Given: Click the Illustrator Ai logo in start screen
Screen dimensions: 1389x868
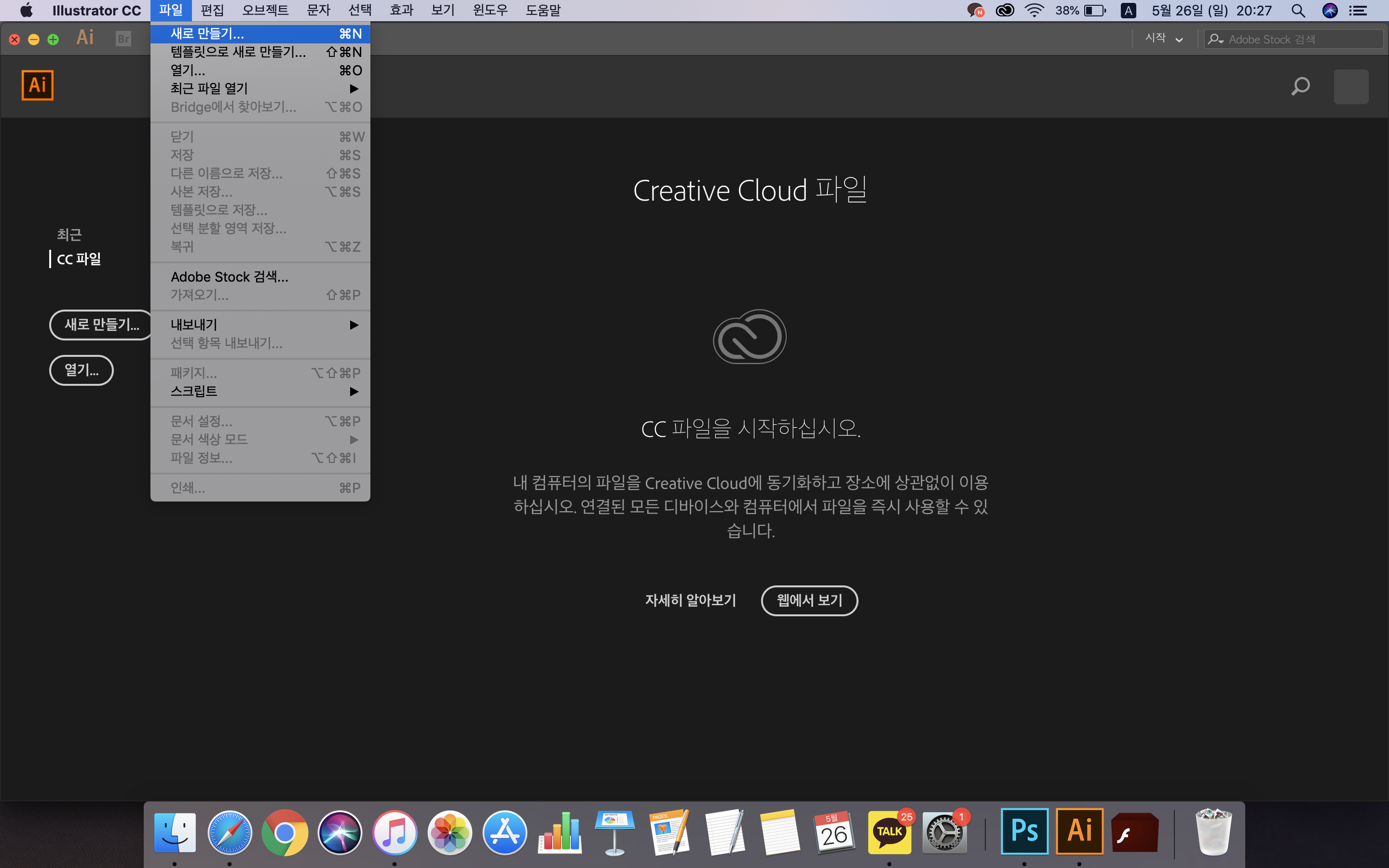Looking at the screenshot, I should (37, 85).
